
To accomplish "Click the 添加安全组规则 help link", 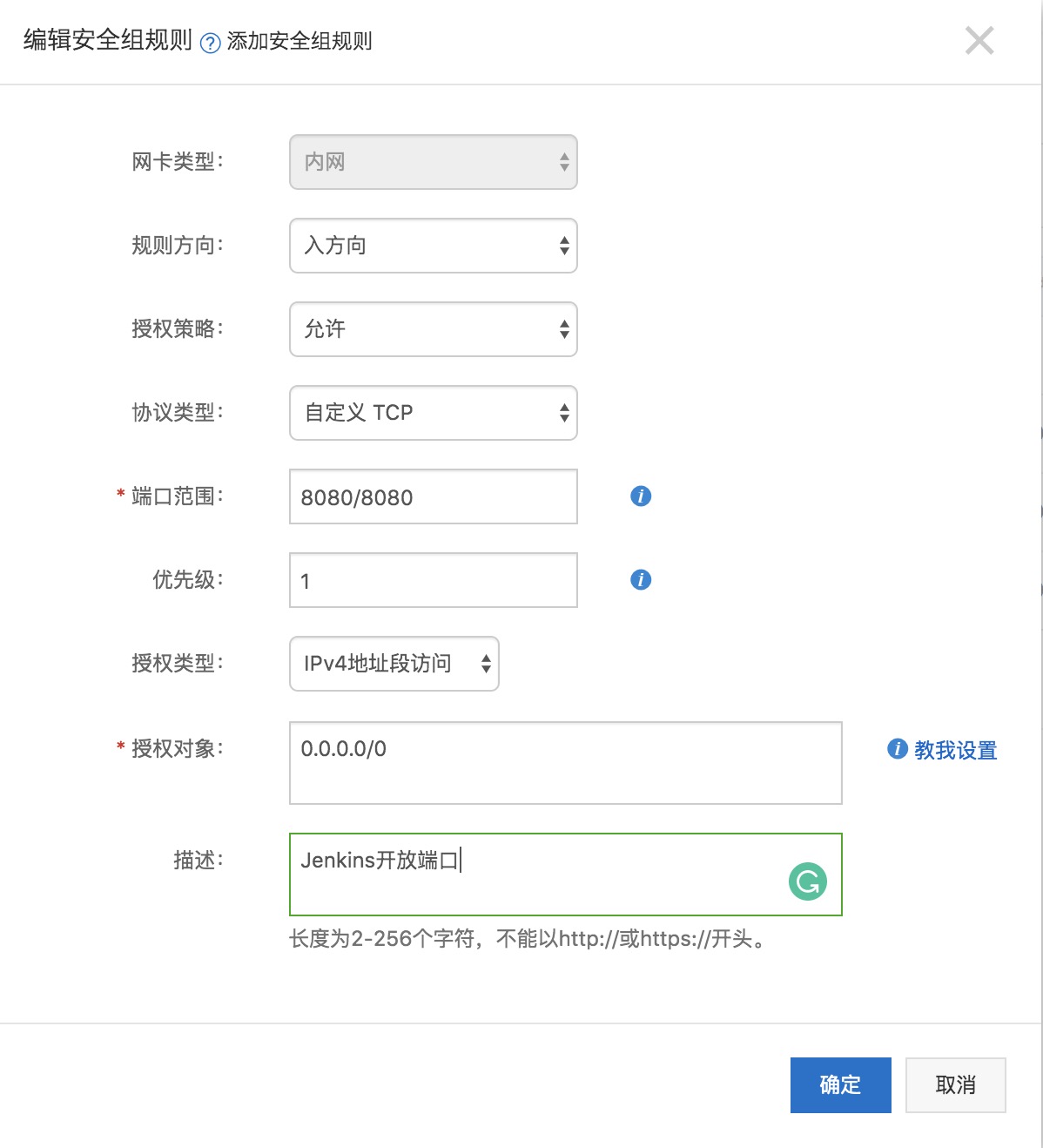I will pos(299,41).
